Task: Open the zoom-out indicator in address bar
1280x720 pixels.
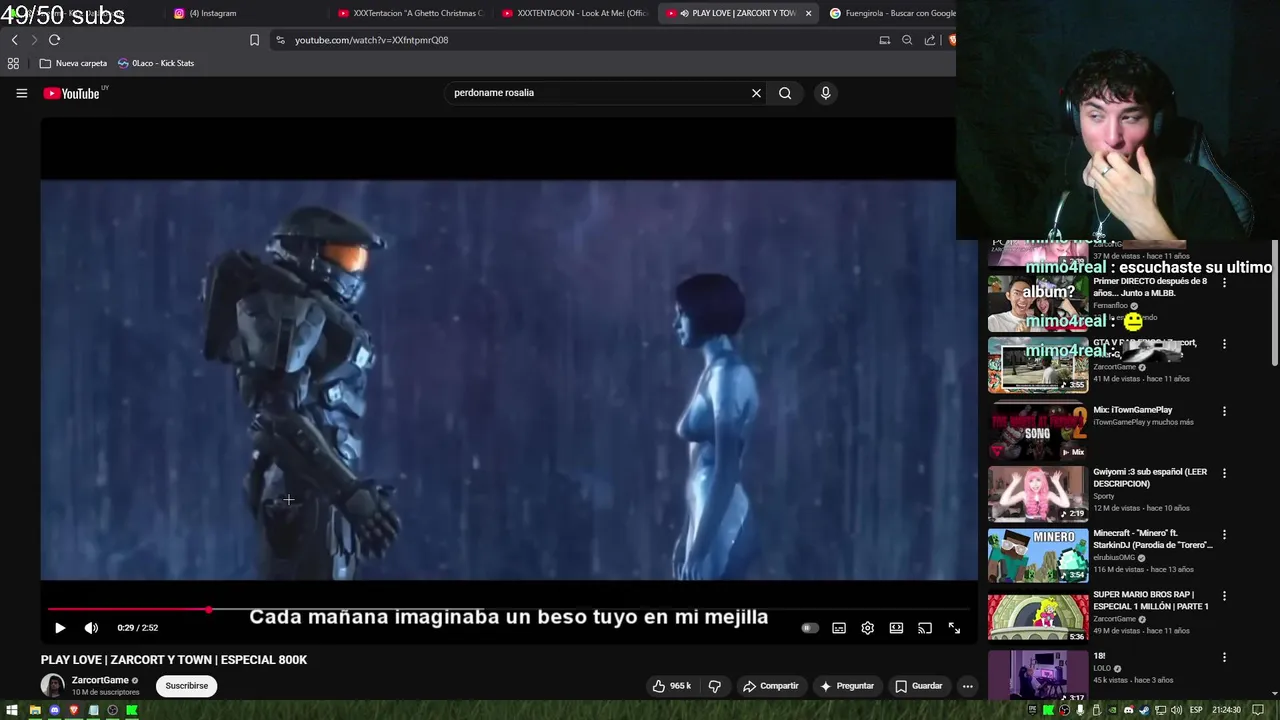Action: point(907,40)
